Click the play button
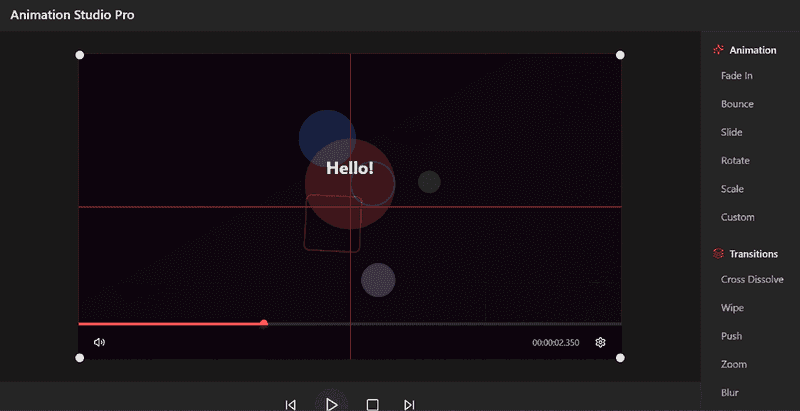Screen dimensions: 800x411 coord(332,405)
